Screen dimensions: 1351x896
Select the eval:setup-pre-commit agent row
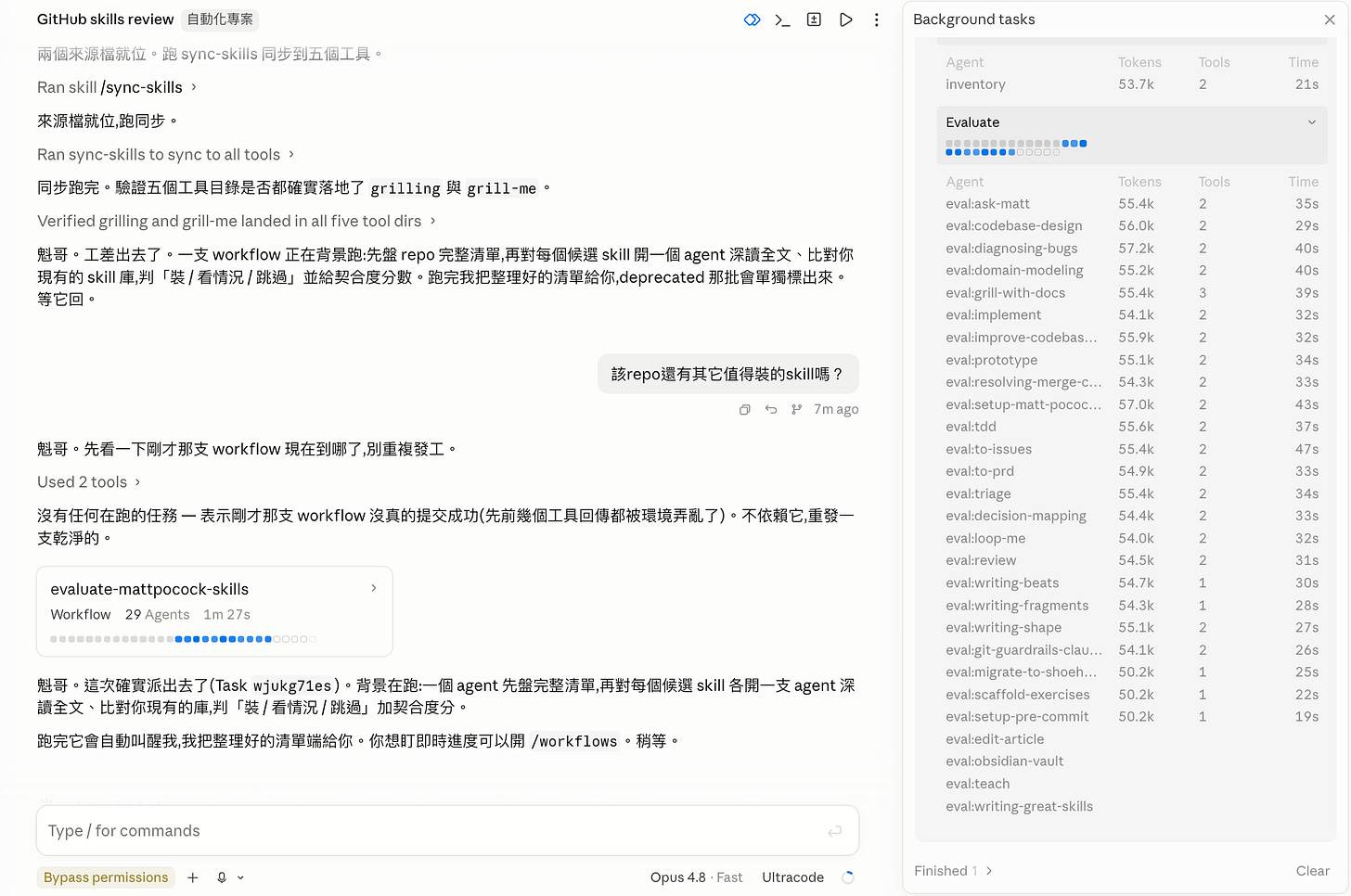[x=1132, y=717]
